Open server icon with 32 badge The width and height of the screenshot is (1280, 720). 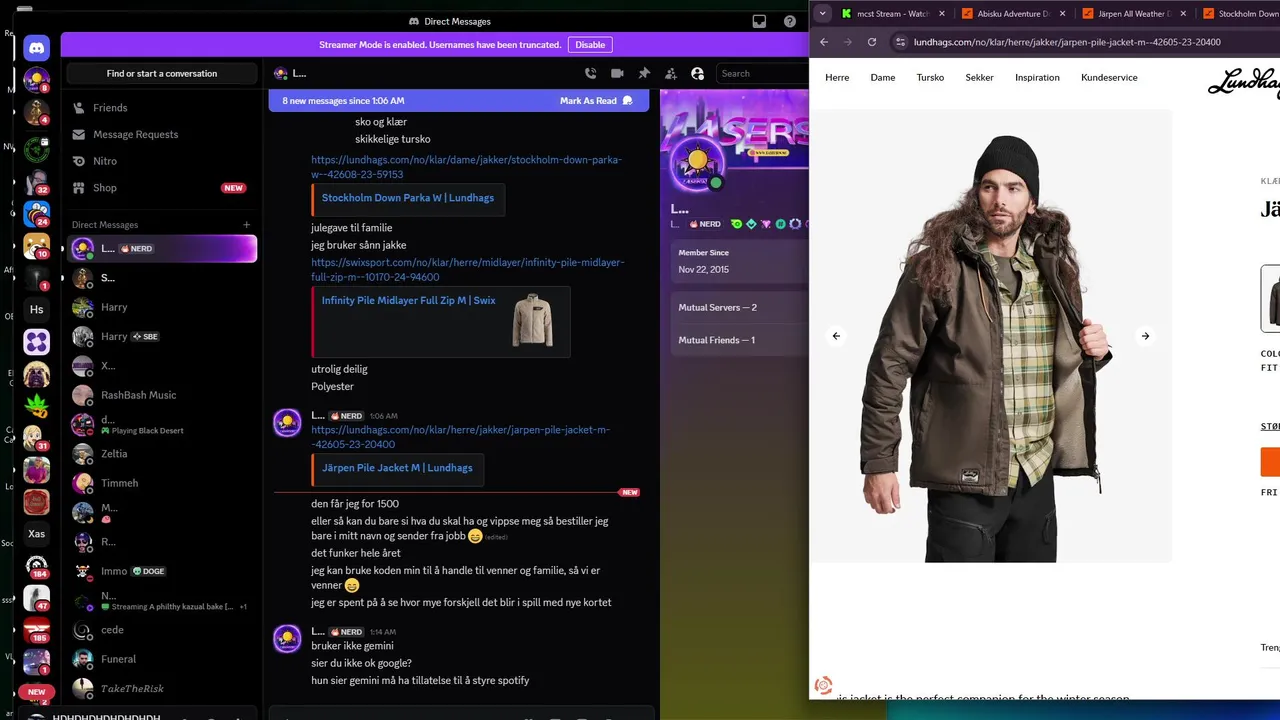37,182
